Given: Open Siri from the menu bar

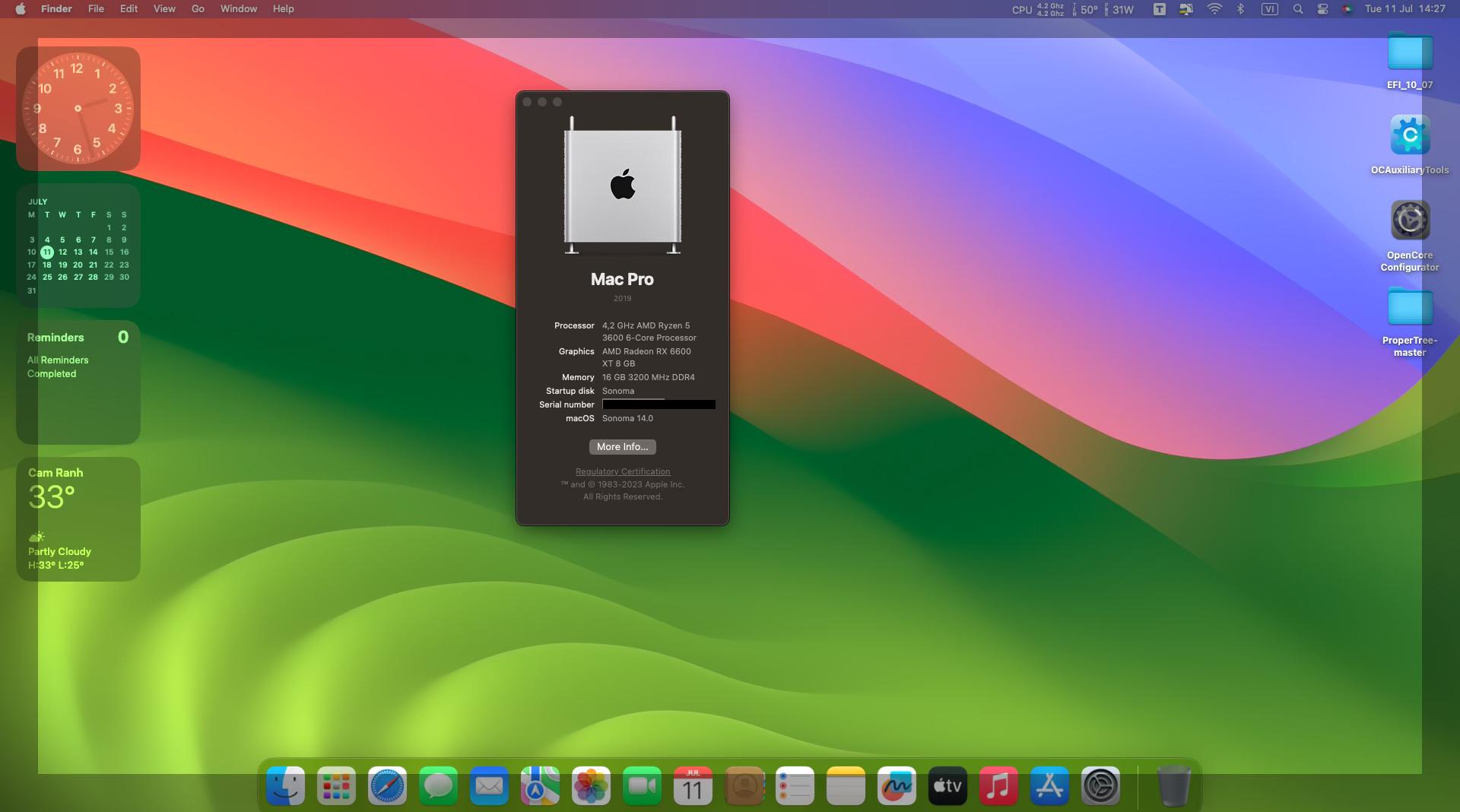Looking at the screenshot, I should tap(1347, 9).
